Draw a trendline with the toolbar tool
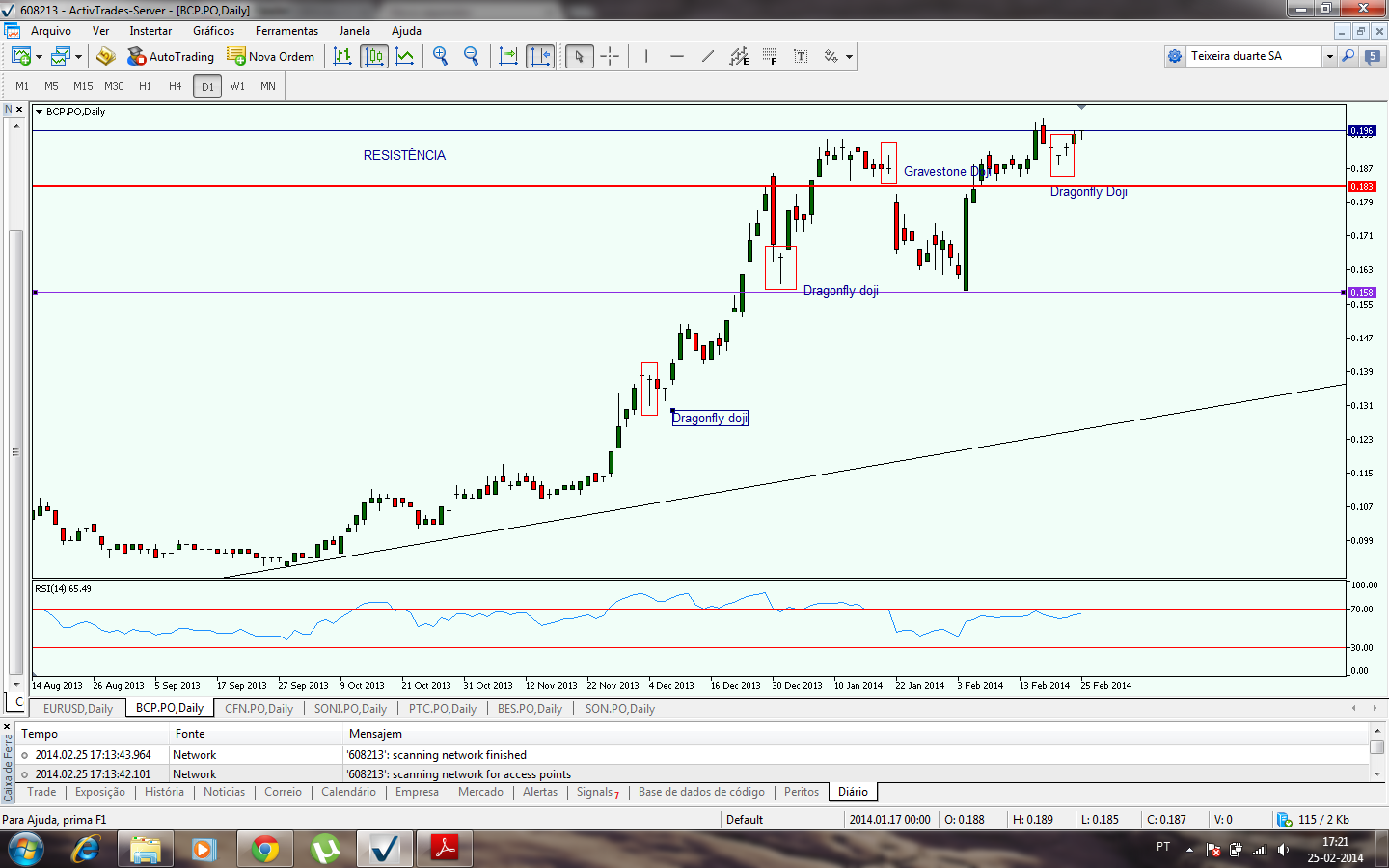Viewport: 1389px width, 868px height. [x=708, y=57]
